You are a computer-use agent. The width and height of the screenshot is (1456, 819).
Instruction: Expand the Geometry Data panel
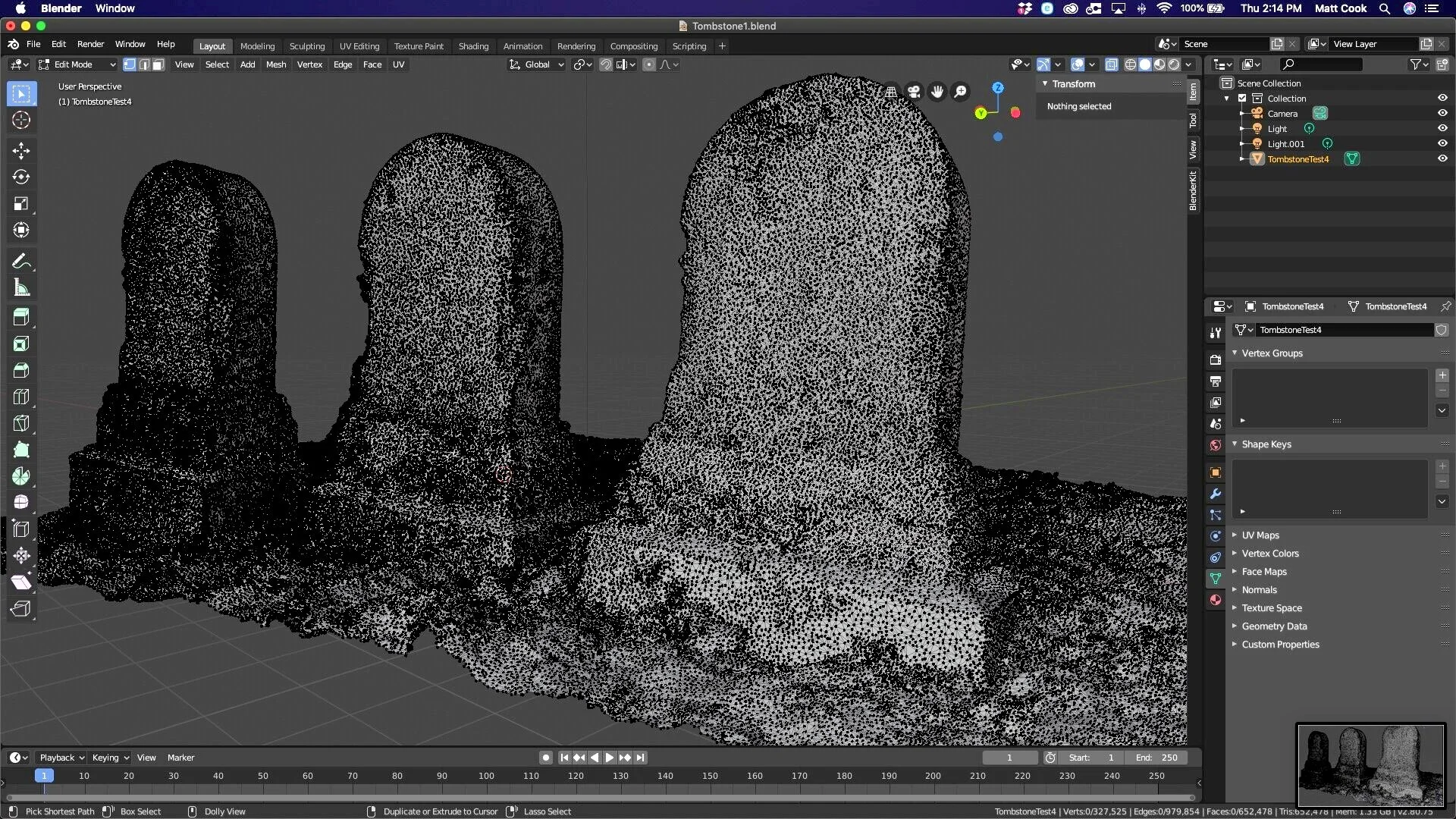pos(1274,626)
